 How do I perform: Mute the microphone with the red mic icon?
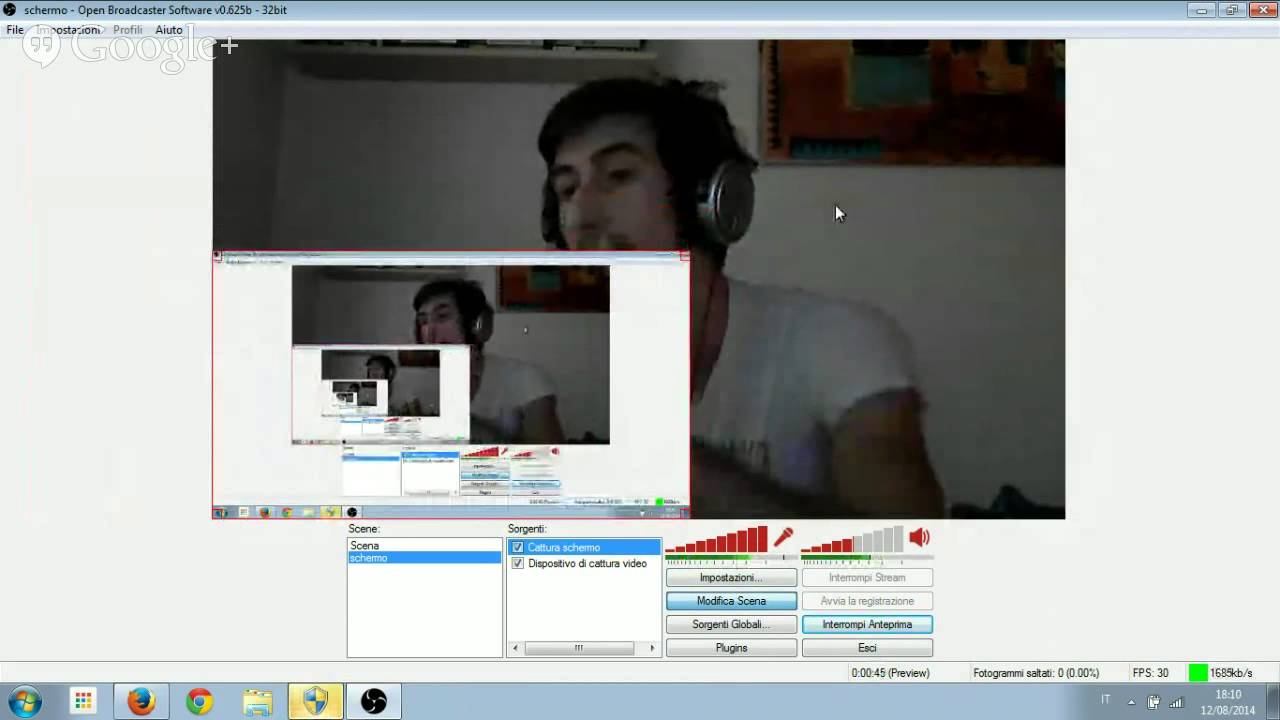pos(783,538)
